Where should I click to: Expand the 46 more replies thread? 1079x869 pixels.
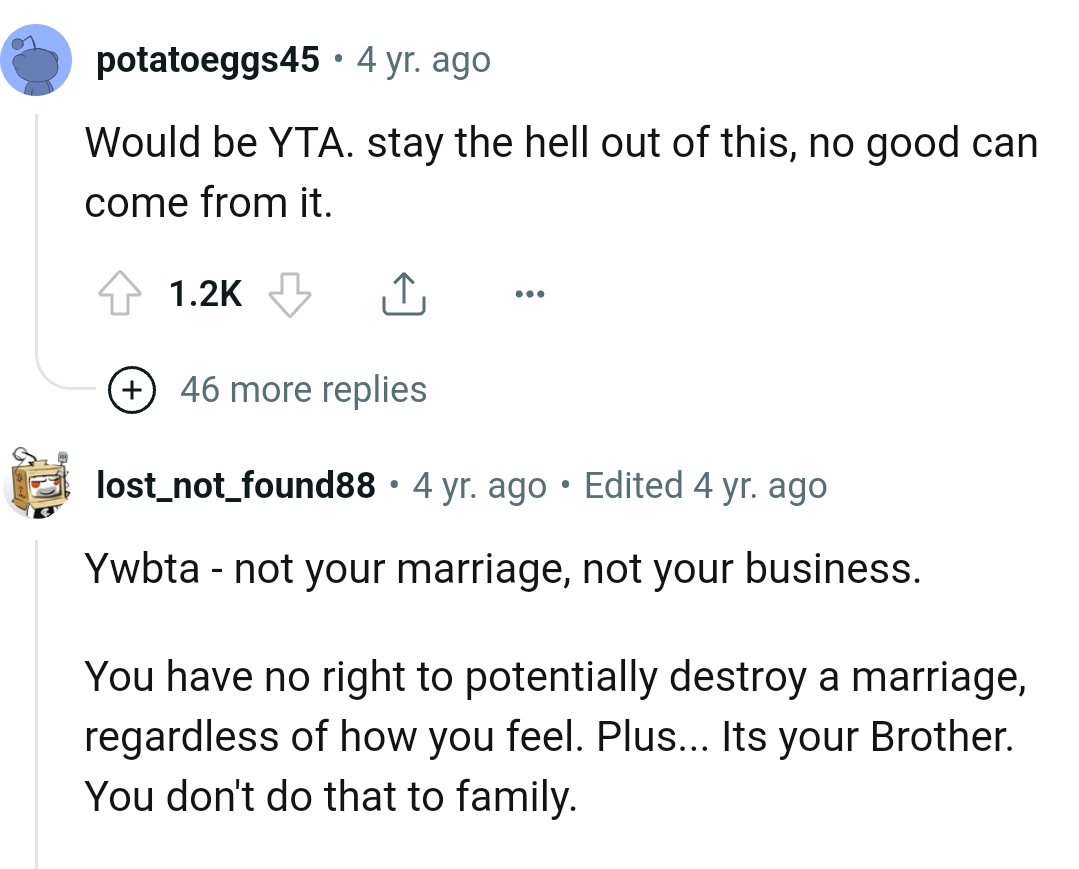(x=303, y=390)
